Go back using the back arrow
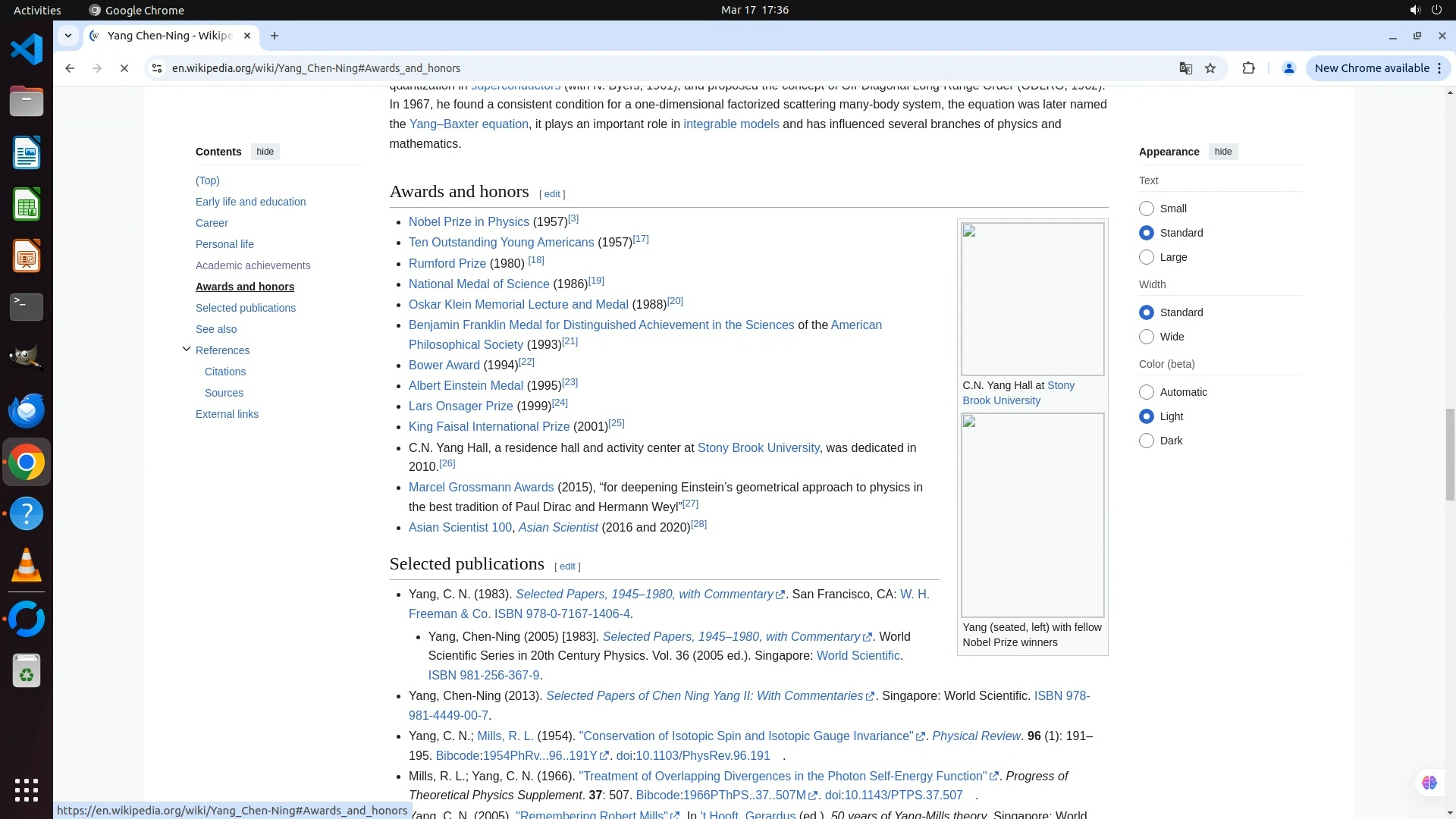This screenshot has width=1456, height=819. pos(70,68)
